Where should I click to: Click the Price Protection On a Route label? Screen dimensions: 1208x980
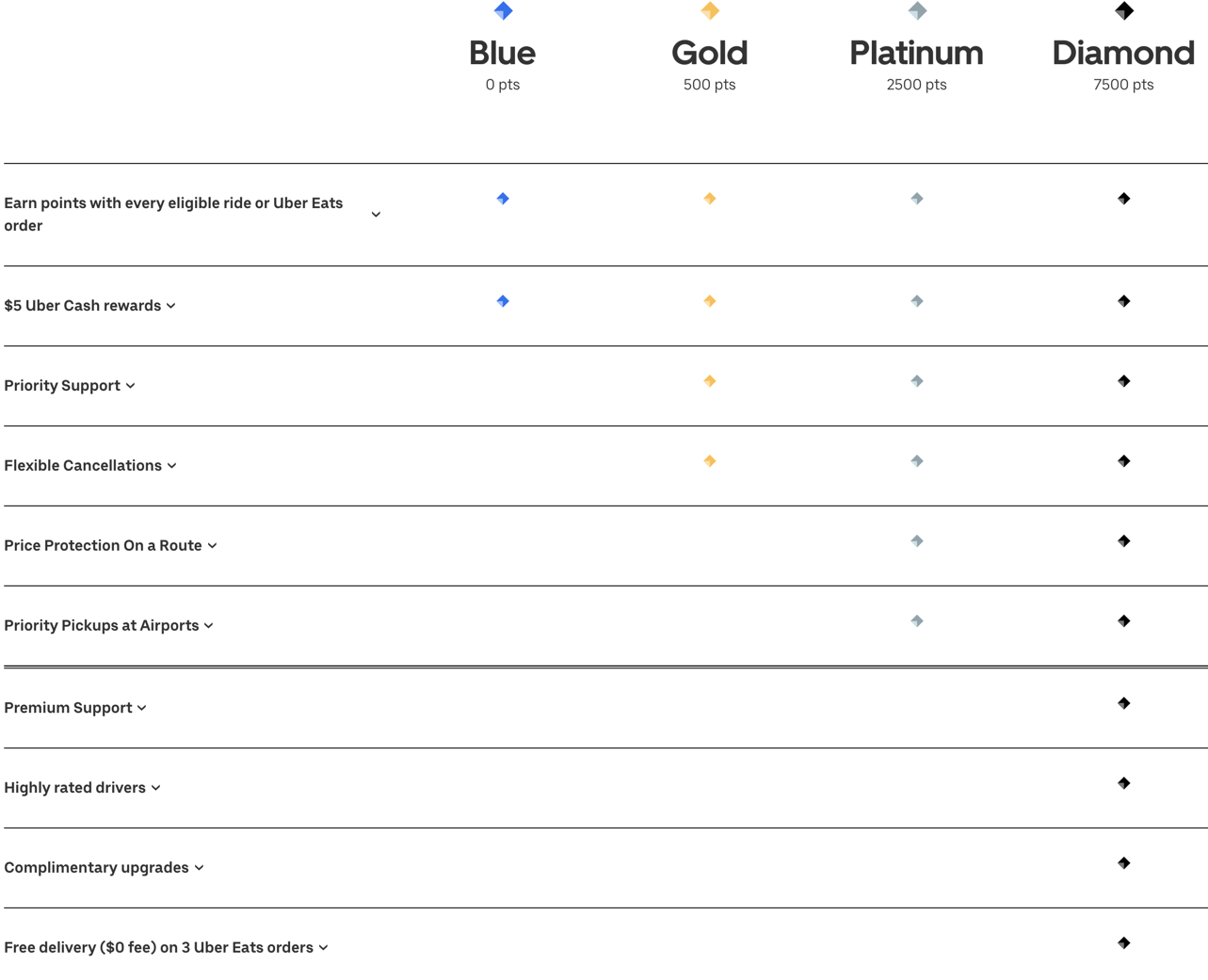pyautogui.click(x=103, y=546)
